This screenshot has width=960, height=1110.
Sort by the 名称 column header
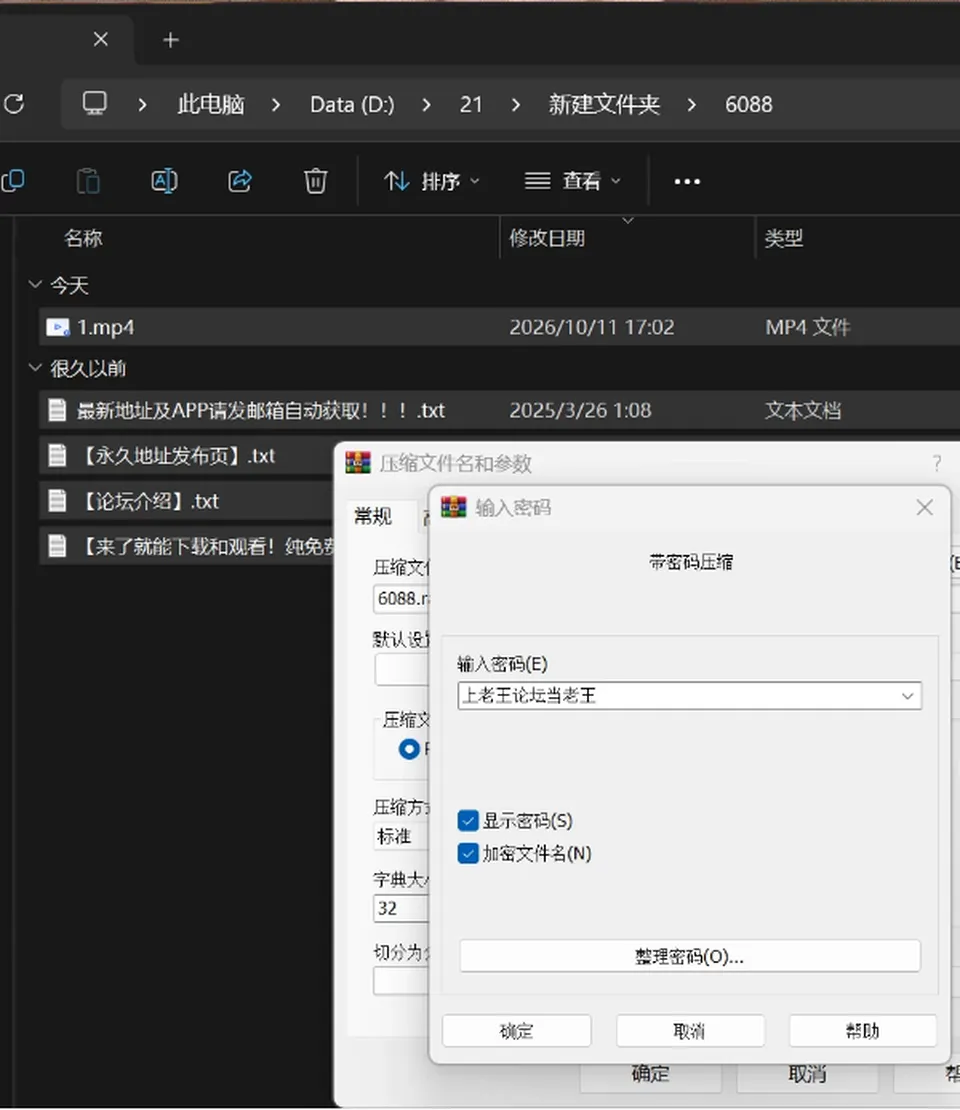[84, 238]
